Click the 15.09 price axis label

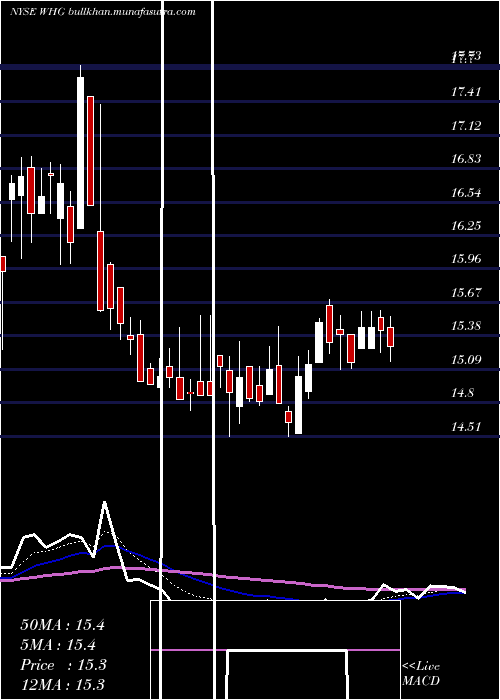466,359
